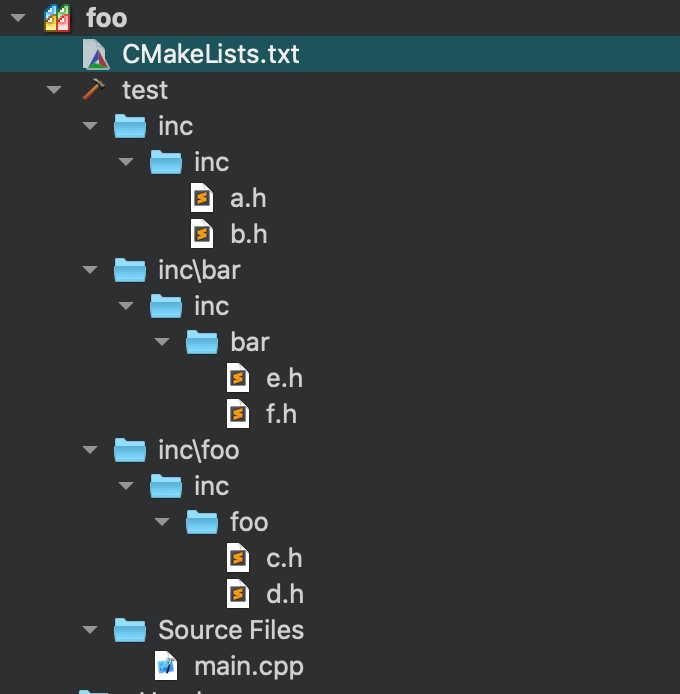Collapse the bar subfolder

162,342
